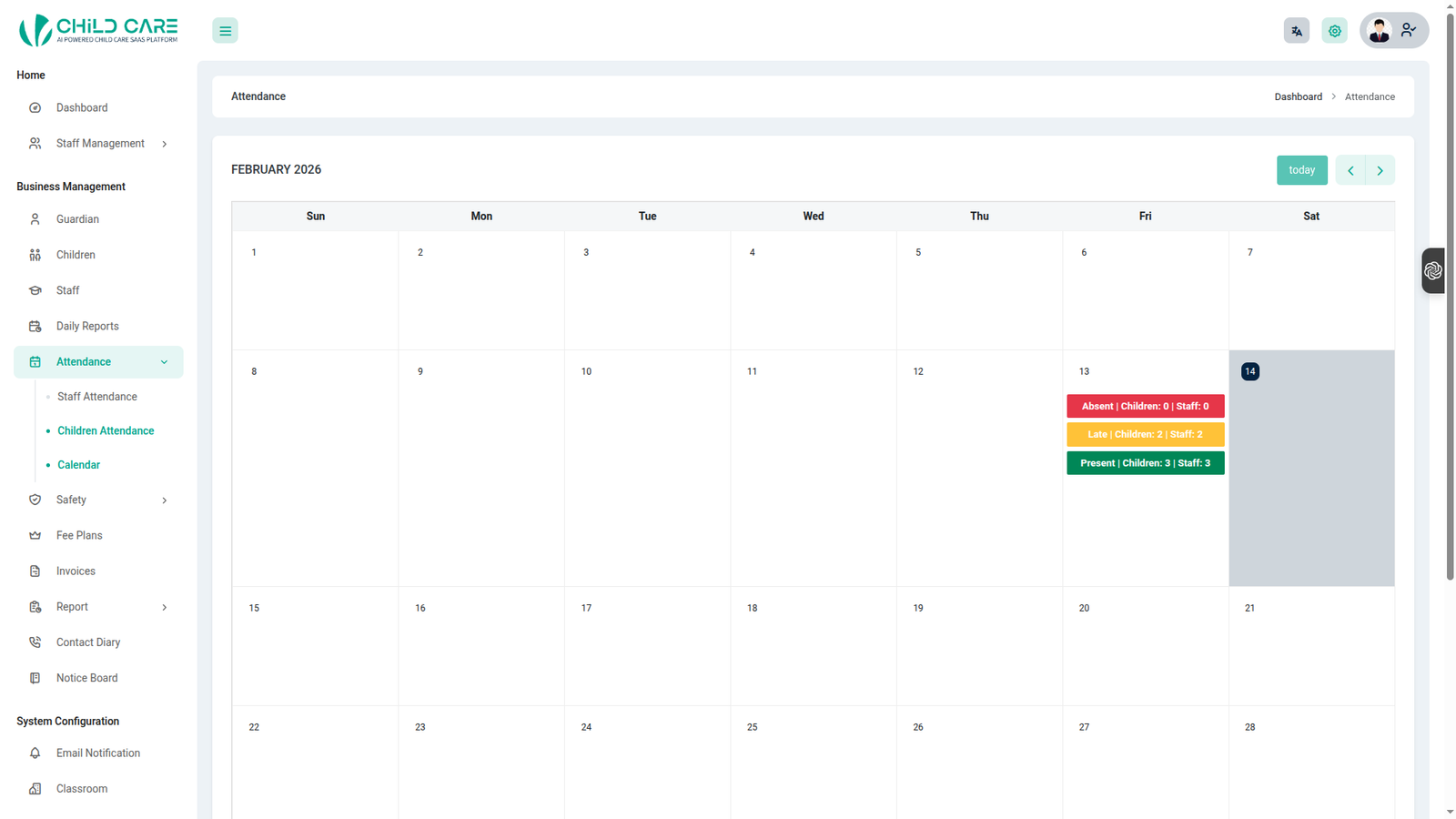This screenshot has height=819, width=1456.
Task: Click the Staff Management people icon
Action: [x=35, y=143]
